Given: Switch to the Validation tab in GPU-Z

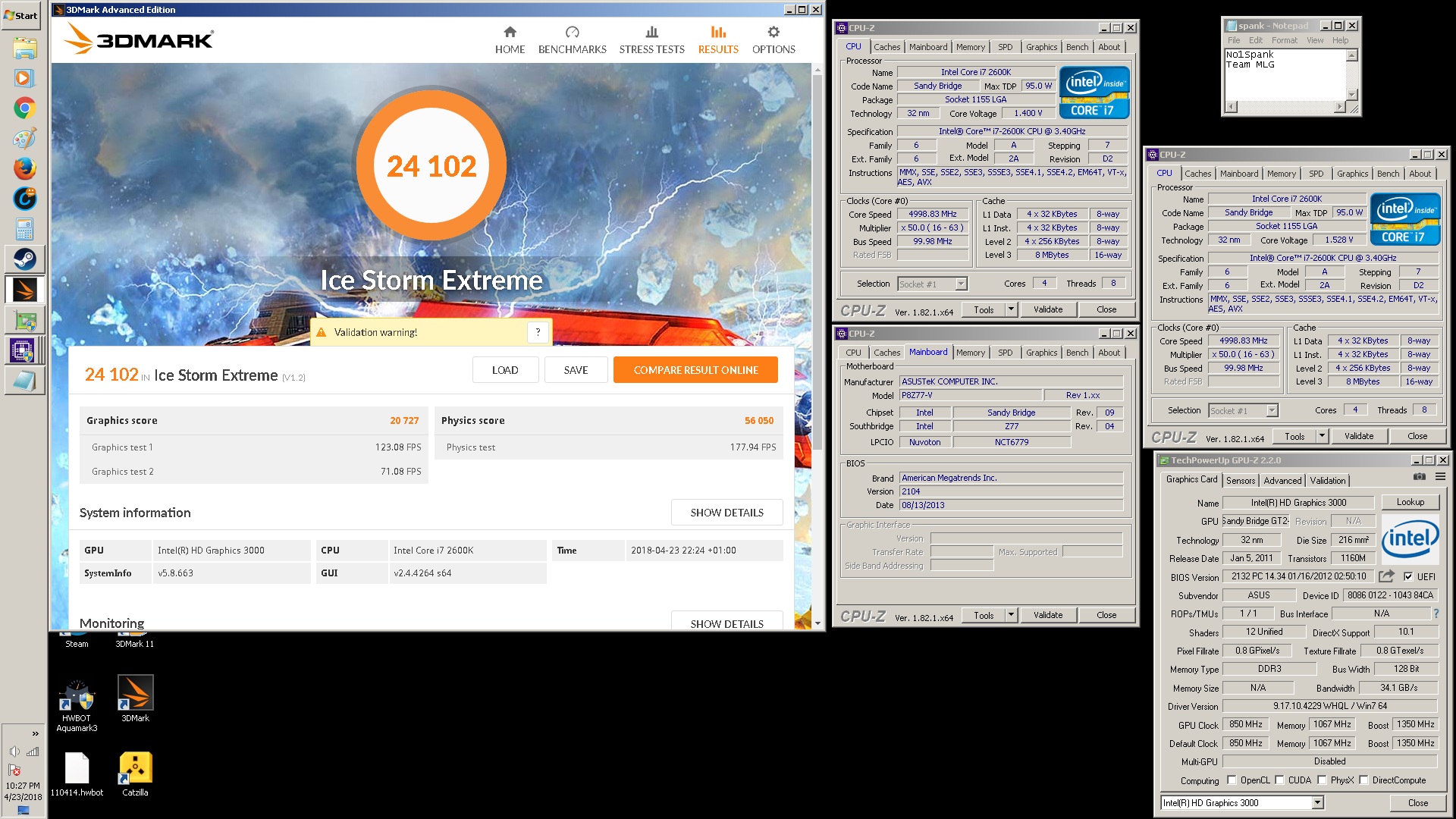Looking at the screenshot, I should tap(1328, 480).
